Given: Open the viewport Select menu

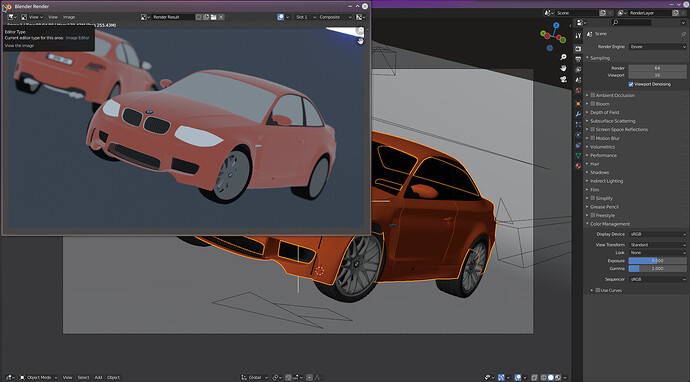Looking at the screenshot, I should [83, 377].
